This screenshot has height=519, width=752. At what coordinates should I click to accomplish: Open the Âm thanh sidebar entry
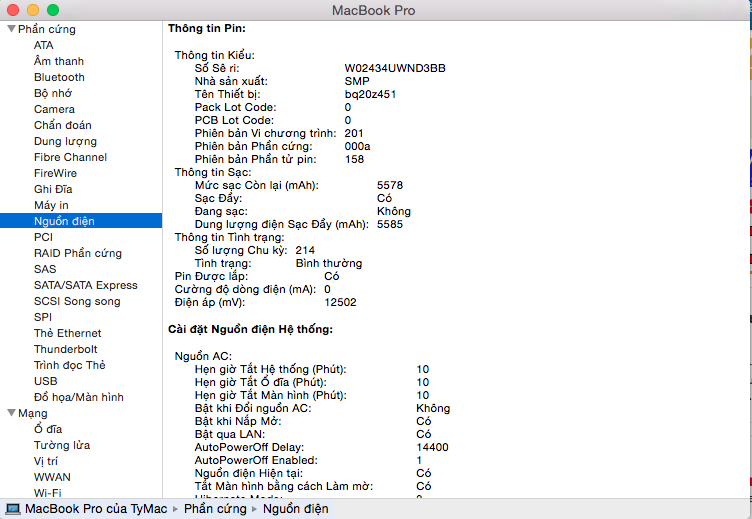coord(59,61)
